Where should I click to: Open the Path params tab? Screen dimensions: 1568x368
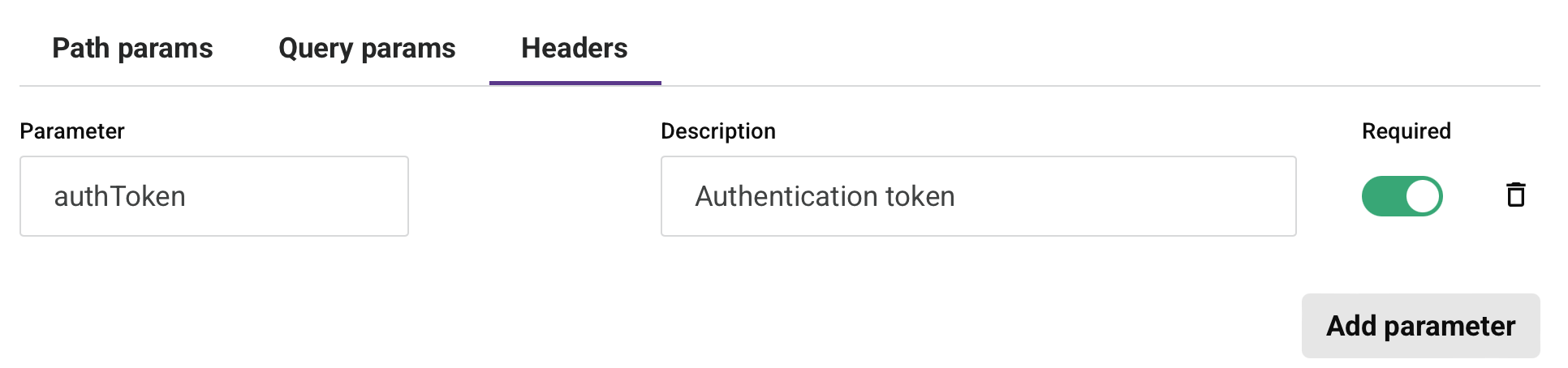[132, 49]
